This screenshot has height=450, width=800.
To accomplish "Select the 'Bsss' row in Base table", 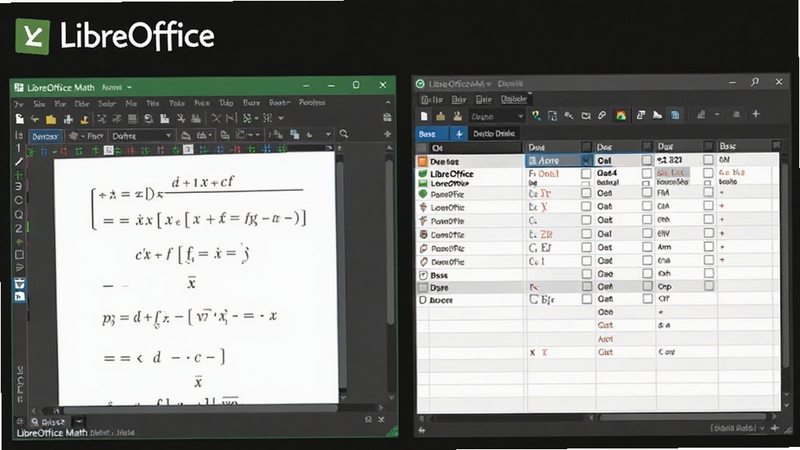I will click(x=598, y=274).
